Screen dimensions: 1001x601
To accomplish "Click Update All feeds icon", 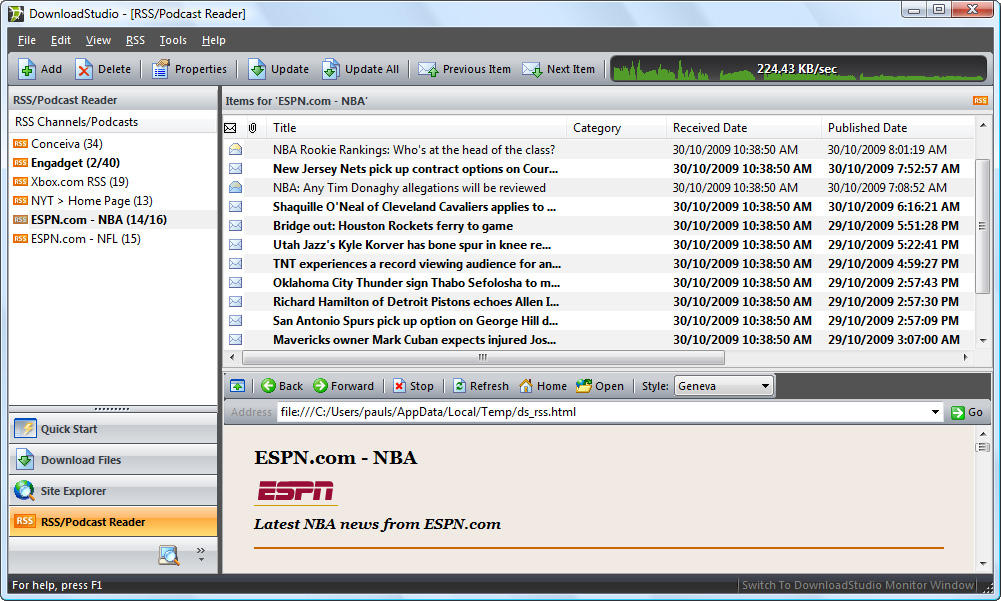I will [331, 69].
